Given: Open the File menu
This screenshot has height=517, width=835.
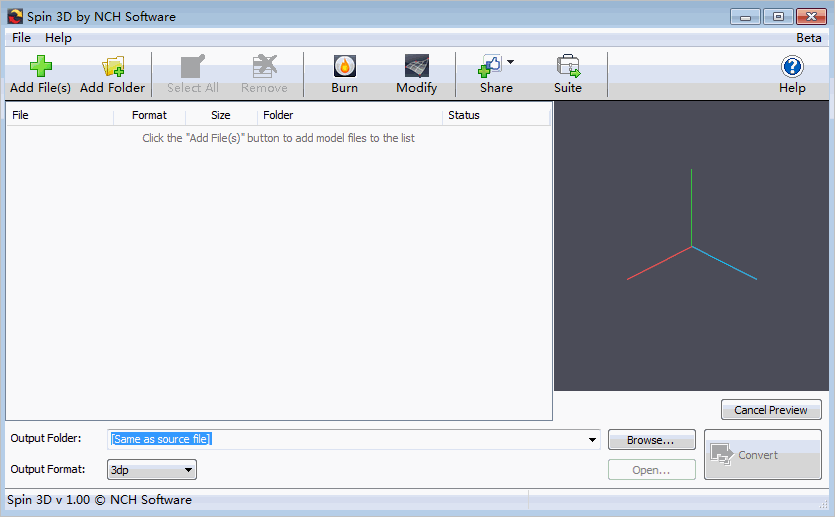Looking at the screenshot, I should pos(21,38).
